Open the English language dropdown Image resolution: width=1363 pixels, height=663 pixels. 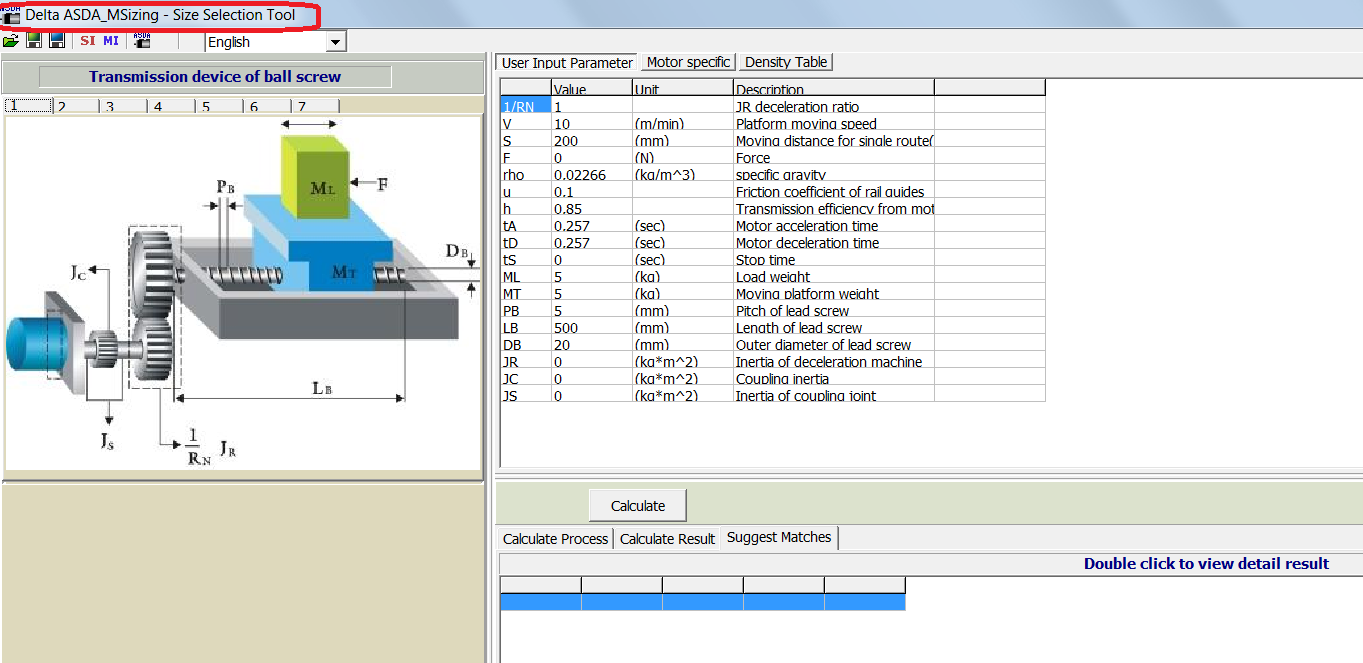pos(336,42)
